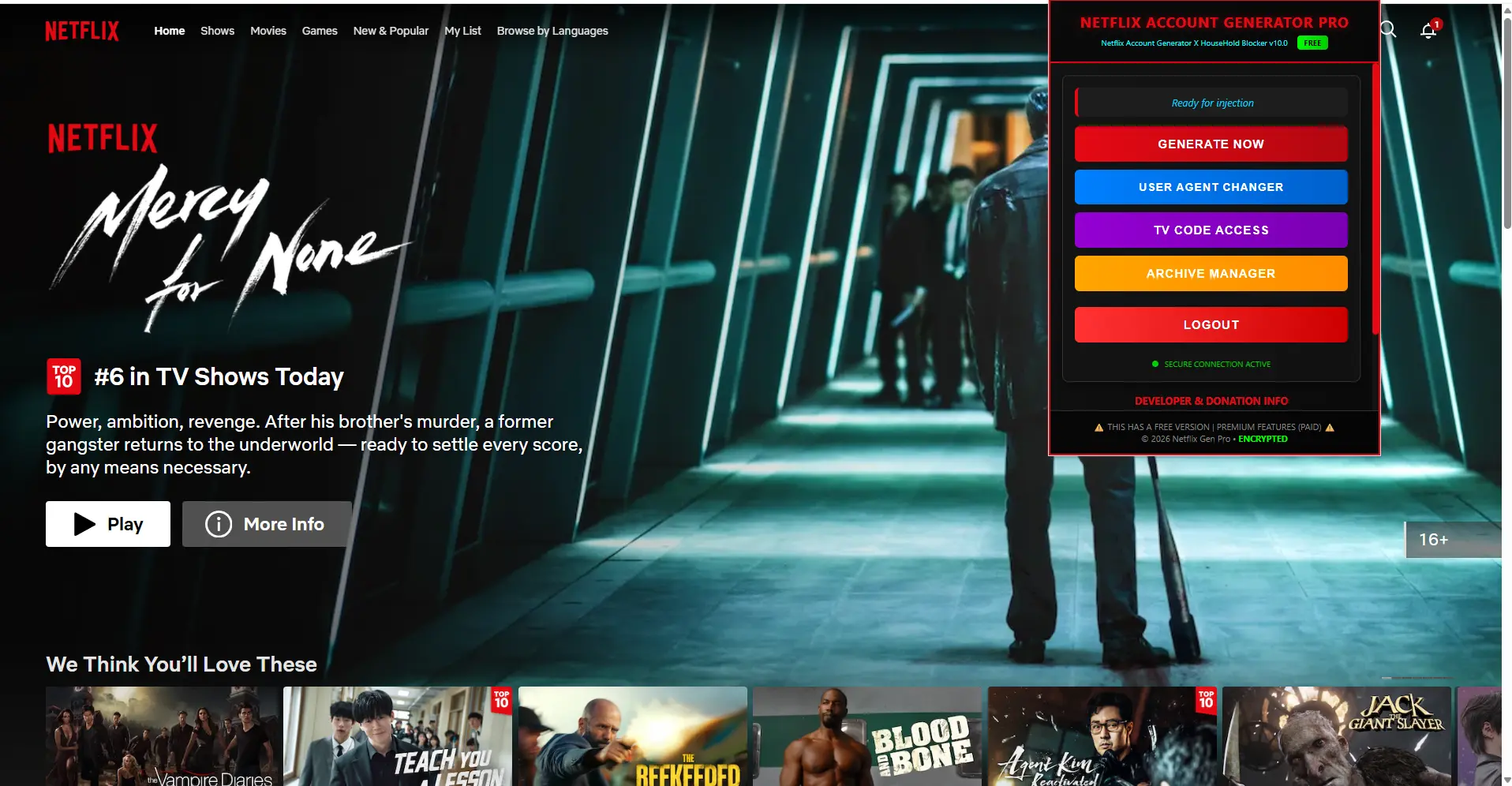The image size is (1512, 786).
Task: Click the green FREE badge in the popup header
Action: point(1312,43)
